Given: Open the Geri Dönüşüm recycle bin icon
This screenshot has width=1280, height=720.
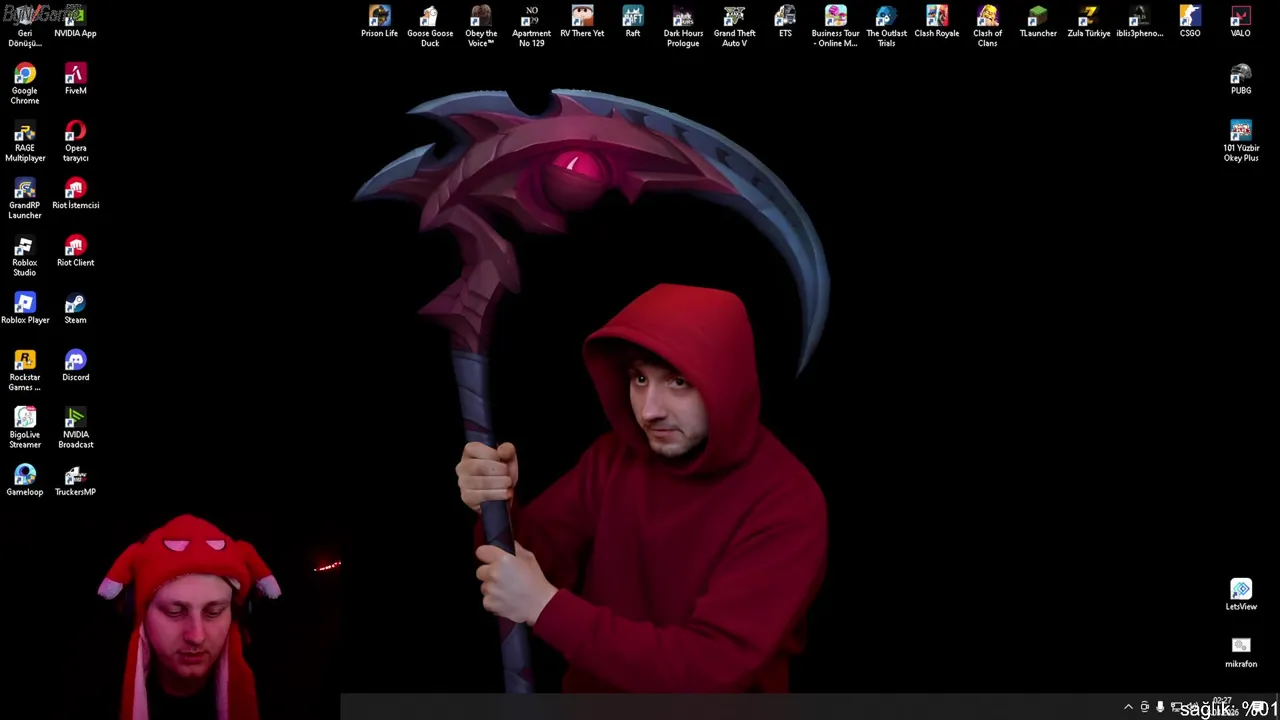Looking at the screenshot, I should point(25,27).
